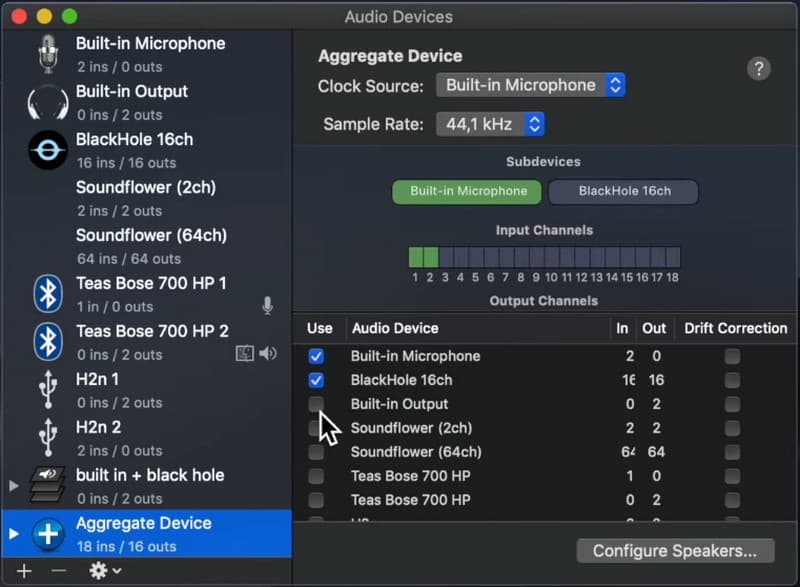Image resolution: width=800 pixels, height=587 pixels.
Task: Pick the Teas Bose 700 HP 2 Bluetooth icon
Action: [x=48, y=342]
